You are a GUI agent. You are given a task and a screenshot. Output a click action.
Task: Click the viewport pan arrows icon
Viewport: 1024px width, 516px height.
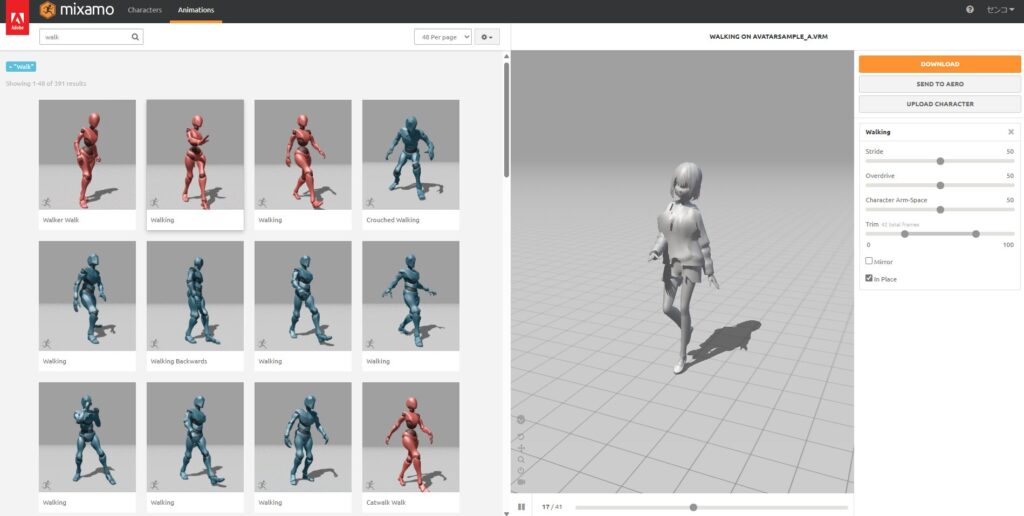[x=521, y=448]
